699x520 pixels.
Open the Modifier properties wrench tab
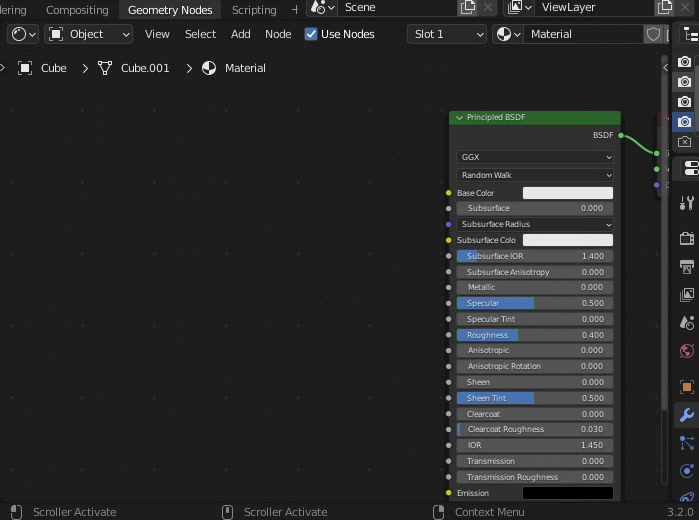(686, 415)
